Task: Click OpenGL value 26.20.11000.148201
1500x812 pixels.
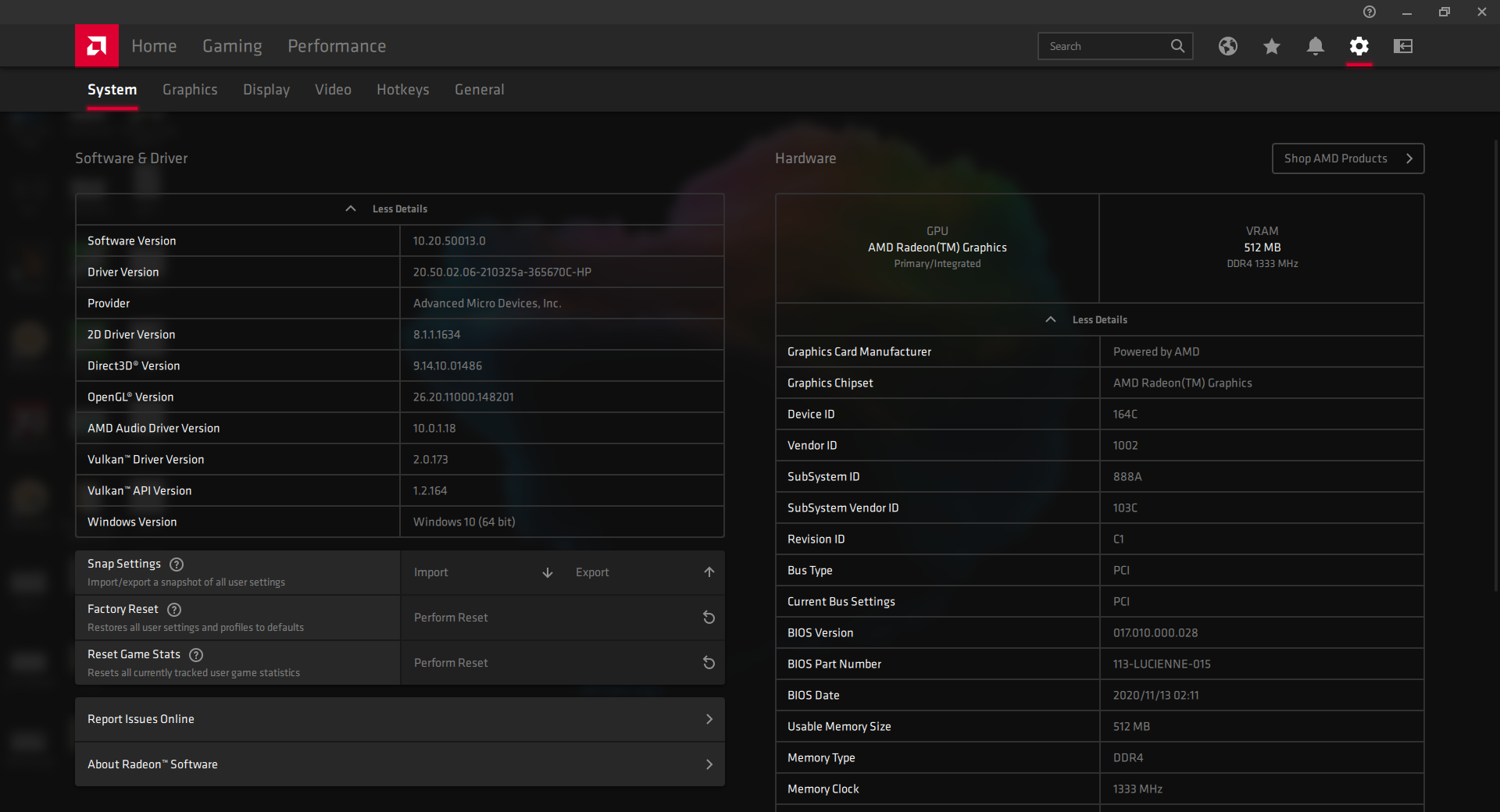Action: [x=463, y=397]
